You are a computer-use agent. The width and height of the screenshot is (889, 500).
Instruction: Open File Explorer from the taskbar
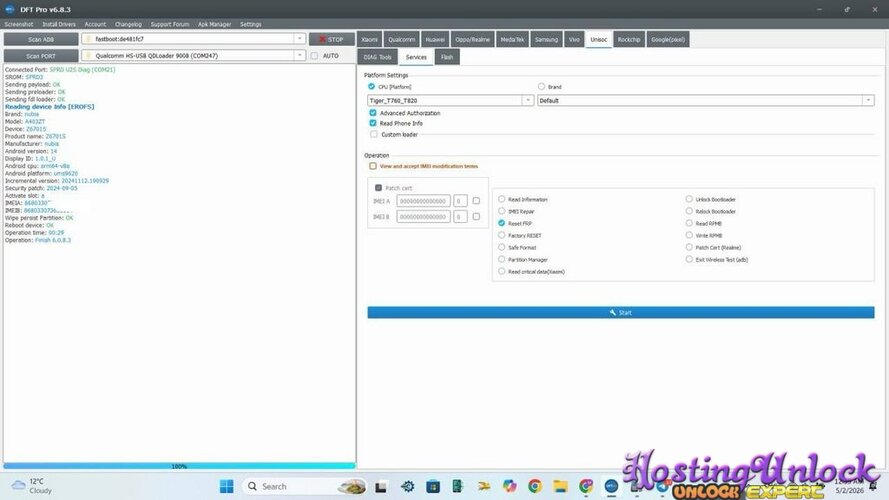click(x=560, y=486)
